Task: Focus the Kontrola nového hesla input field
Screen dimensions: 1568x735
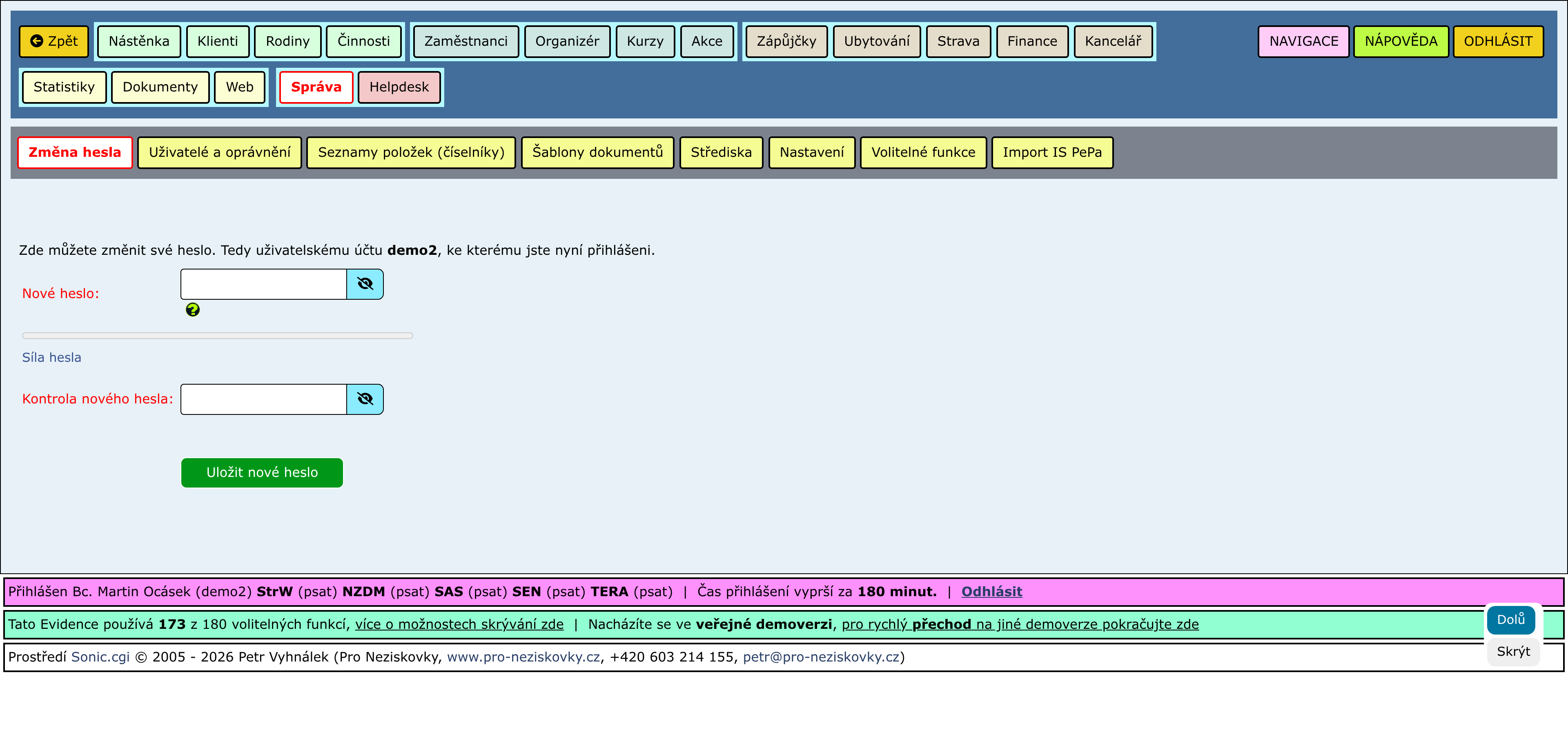Action: (x=263, y=399)
